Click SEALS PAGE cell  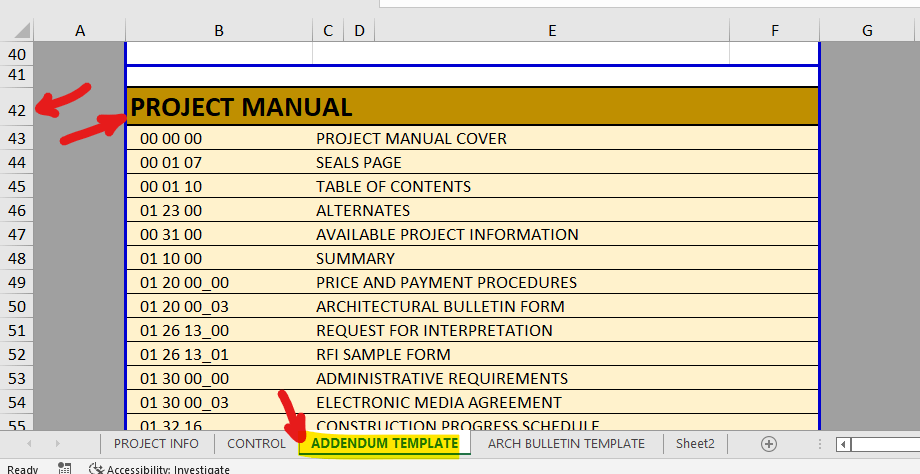coord(567,162)
